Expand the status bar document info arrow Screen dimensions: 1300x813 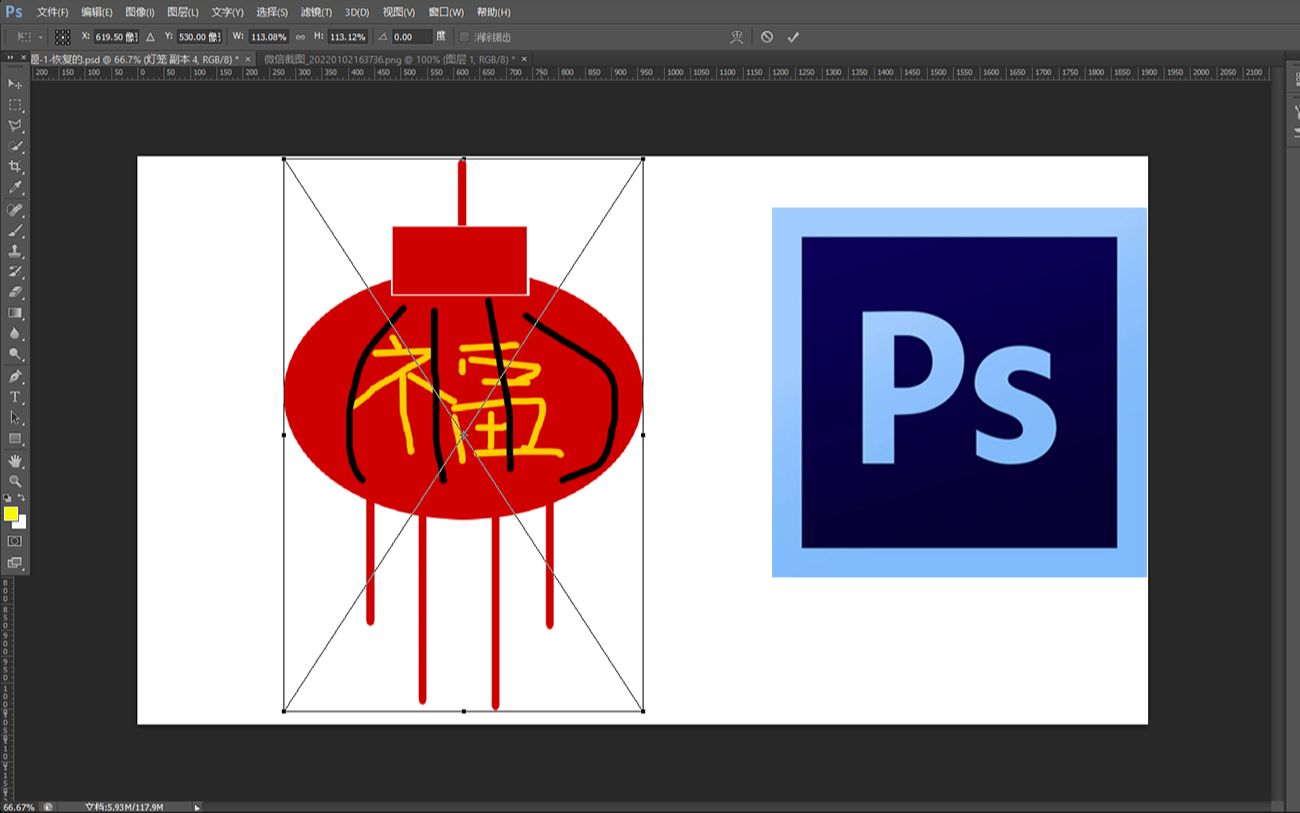pos(197,807)
